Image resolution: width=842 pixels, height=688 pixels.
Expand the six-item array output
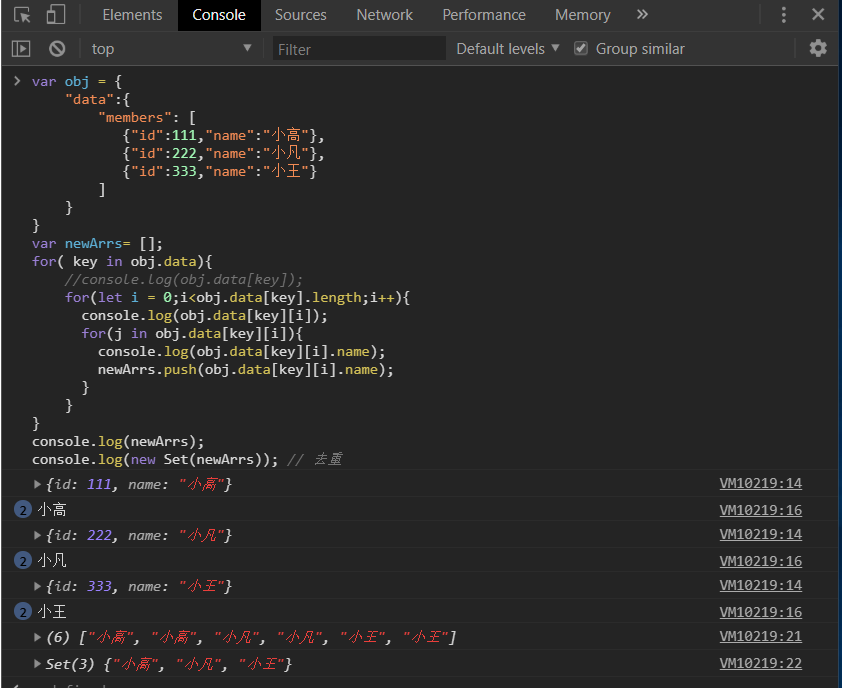click(x=38, y=637)
